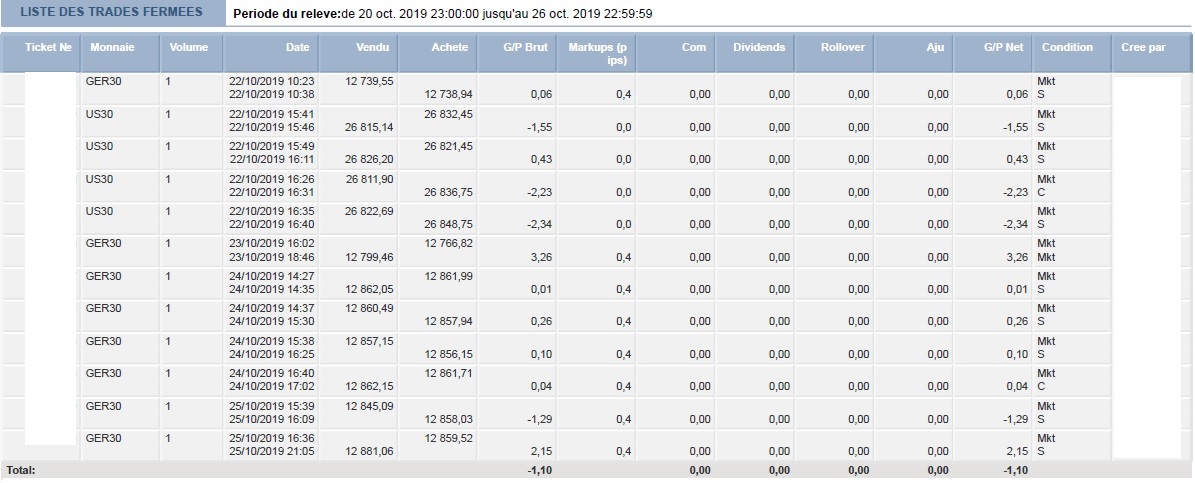Image resolution: width=1195 pixels, height=483 pixels.
Task: Select the Com column header
Action: pos(675,53)
